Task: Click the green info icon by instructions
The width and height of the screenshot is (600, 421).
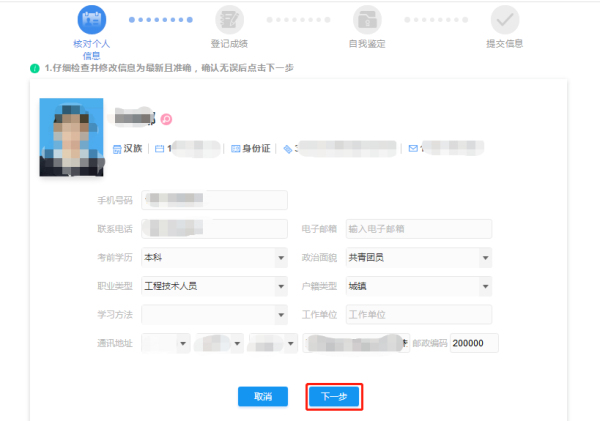Action: (35, 69)
